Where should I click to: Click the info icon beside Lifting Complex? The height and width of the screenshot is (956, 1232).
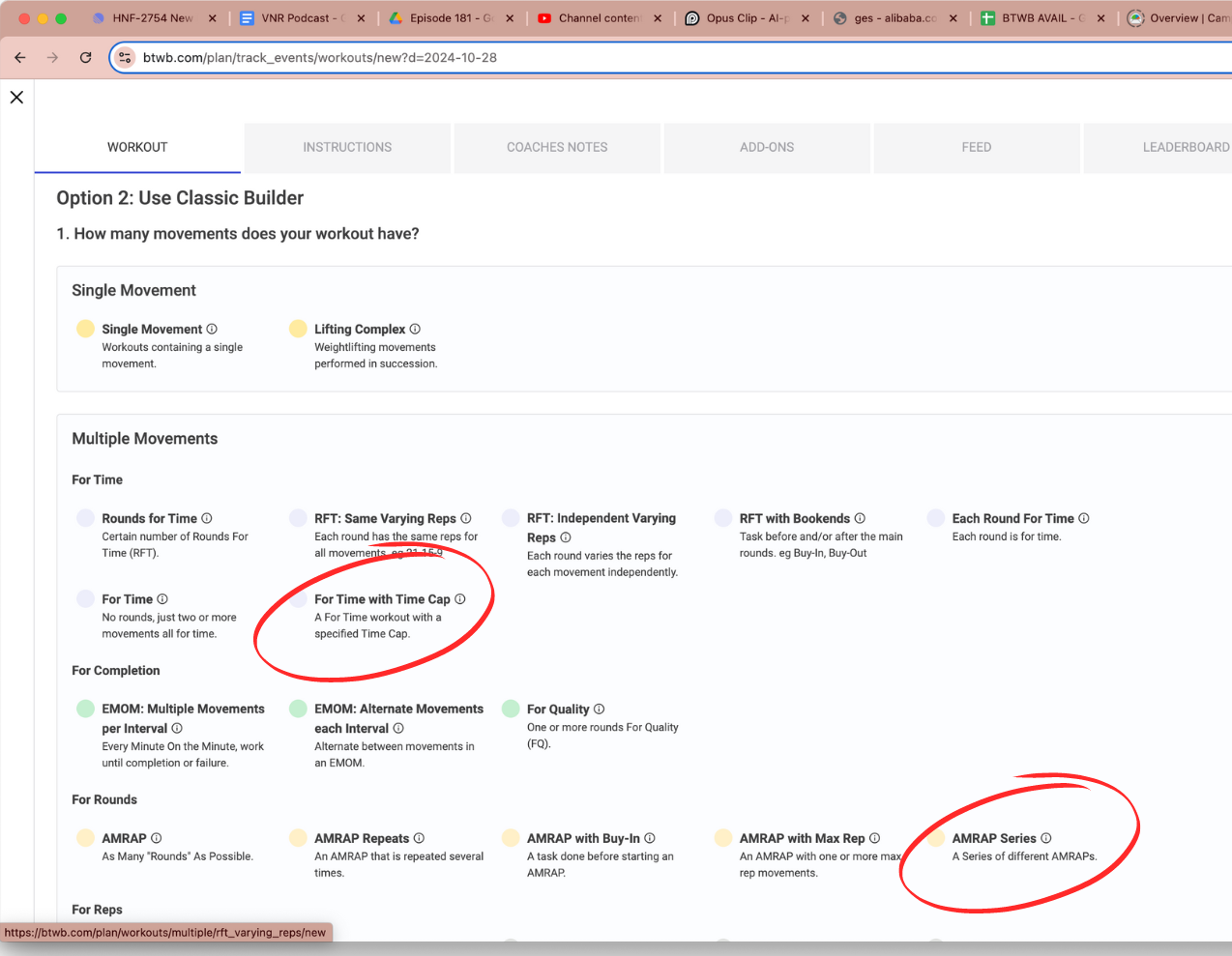pyautogui.click(x=415, y=329)
